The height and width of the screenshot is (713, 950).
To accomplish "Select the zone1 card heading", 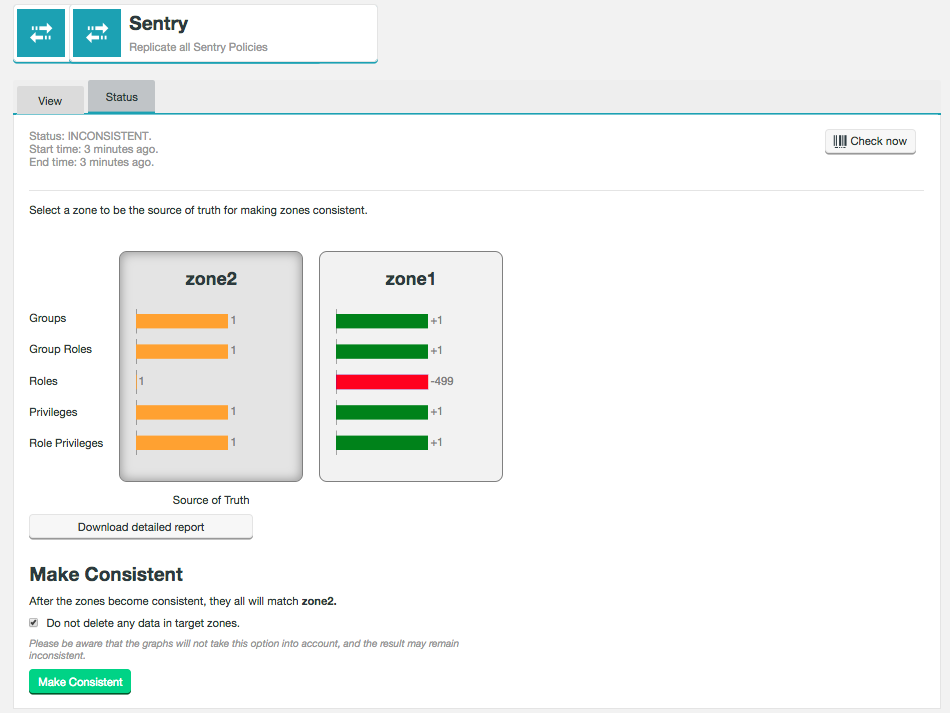I will pyautogui.click(x=410, y=279).
